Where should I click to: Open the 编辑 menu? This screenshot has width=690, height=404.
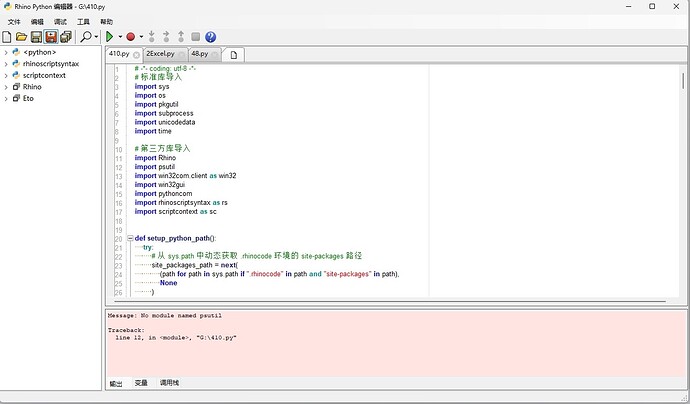click(37, 22)
